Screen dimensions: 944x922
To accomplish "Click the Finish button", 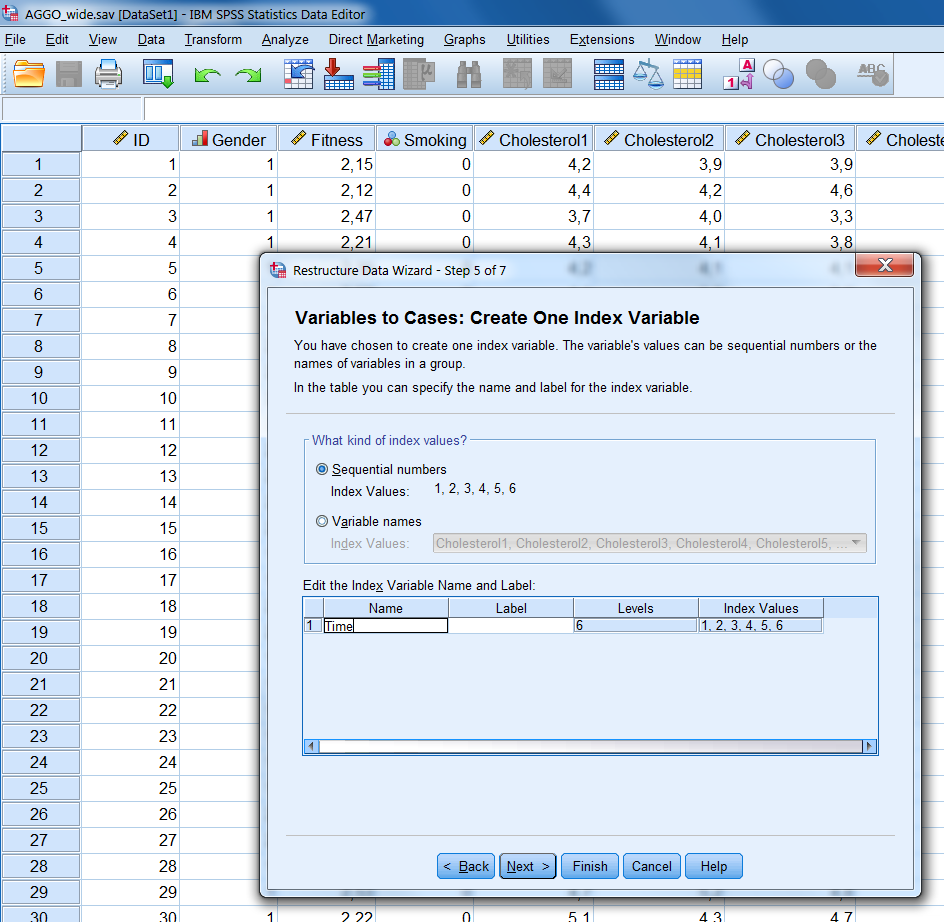I will [589, 866].
